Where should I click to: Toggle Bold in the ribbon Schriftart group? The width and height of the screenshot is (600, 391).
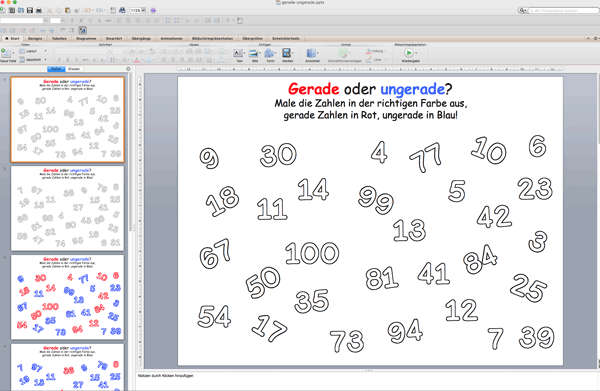point(59,60)
